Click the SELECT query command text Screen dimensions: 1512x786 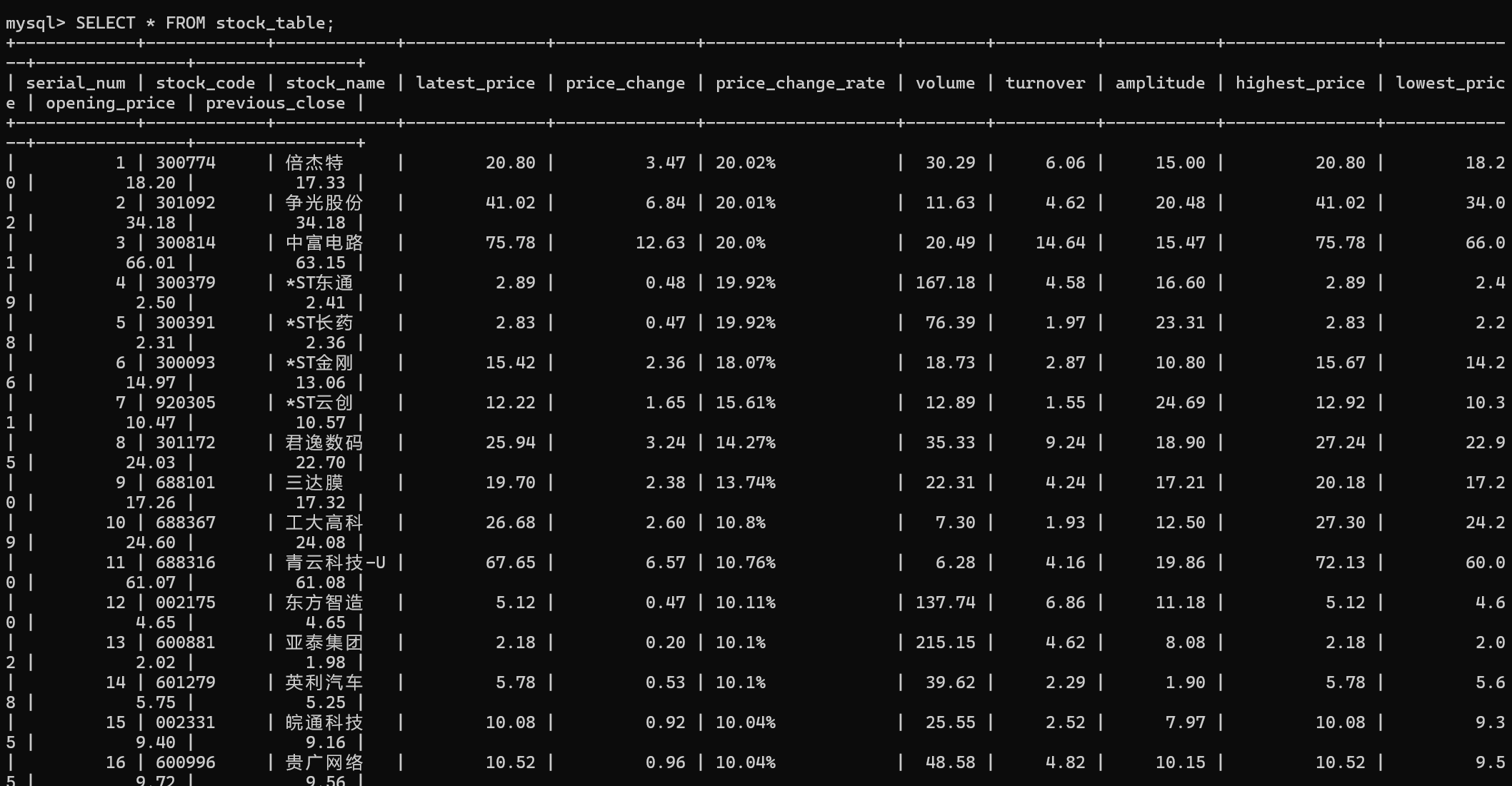tap(204, 23)
